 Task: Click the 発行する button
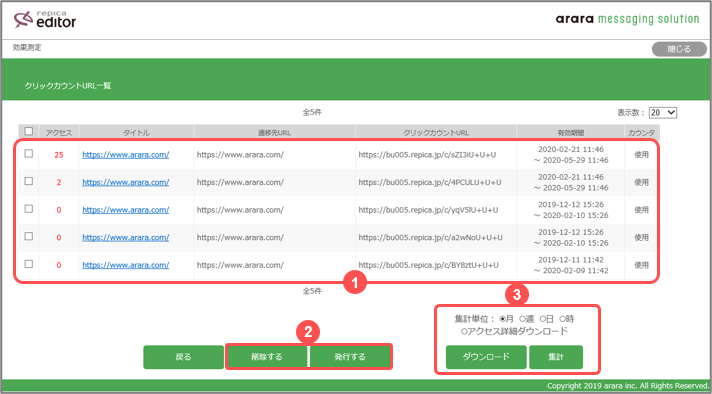350,357
